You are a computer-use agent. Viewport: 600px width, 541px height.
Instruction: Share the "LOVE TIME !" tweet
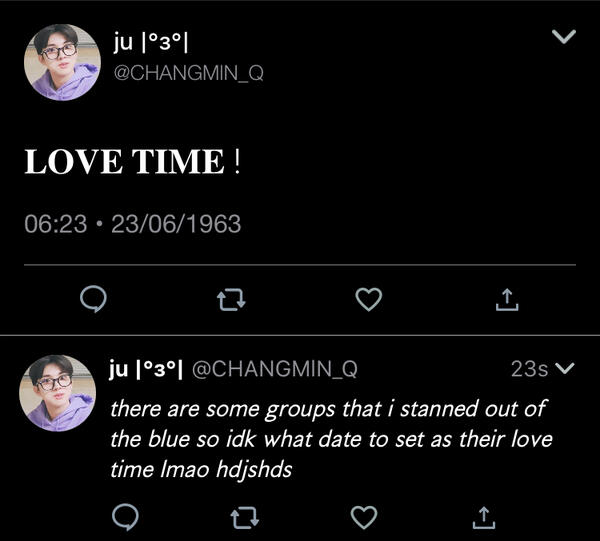[508, 299]
